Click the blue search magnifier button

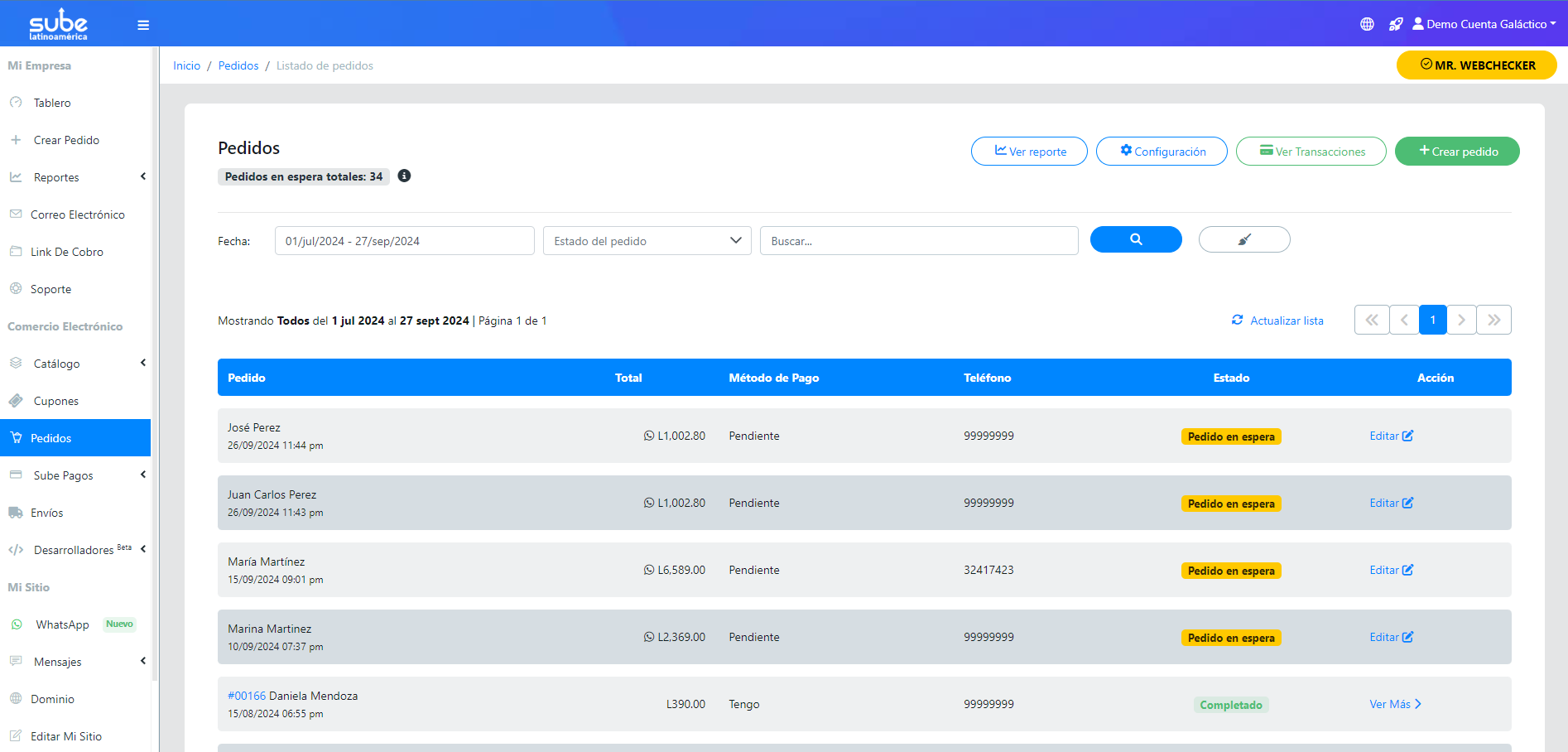(x=1136, y=239)
